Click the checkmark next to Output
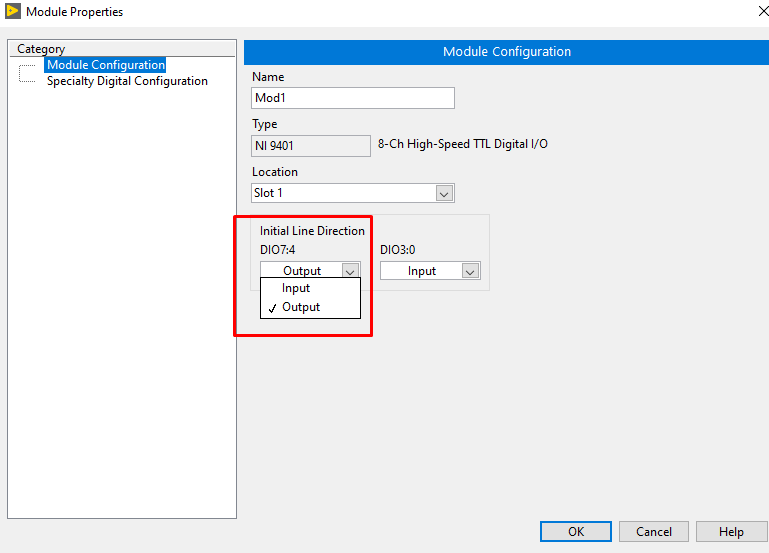This screenshot has width=769, height=553. click(x=271, y=308)
